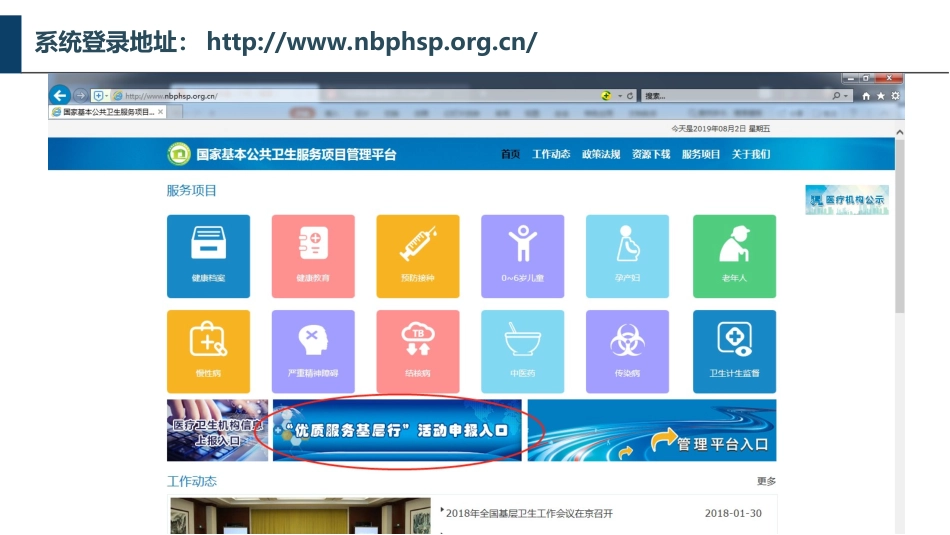Open the 健康档案 service tile
The width and height of the screenshot is (950, 535).
pos(208,256)
